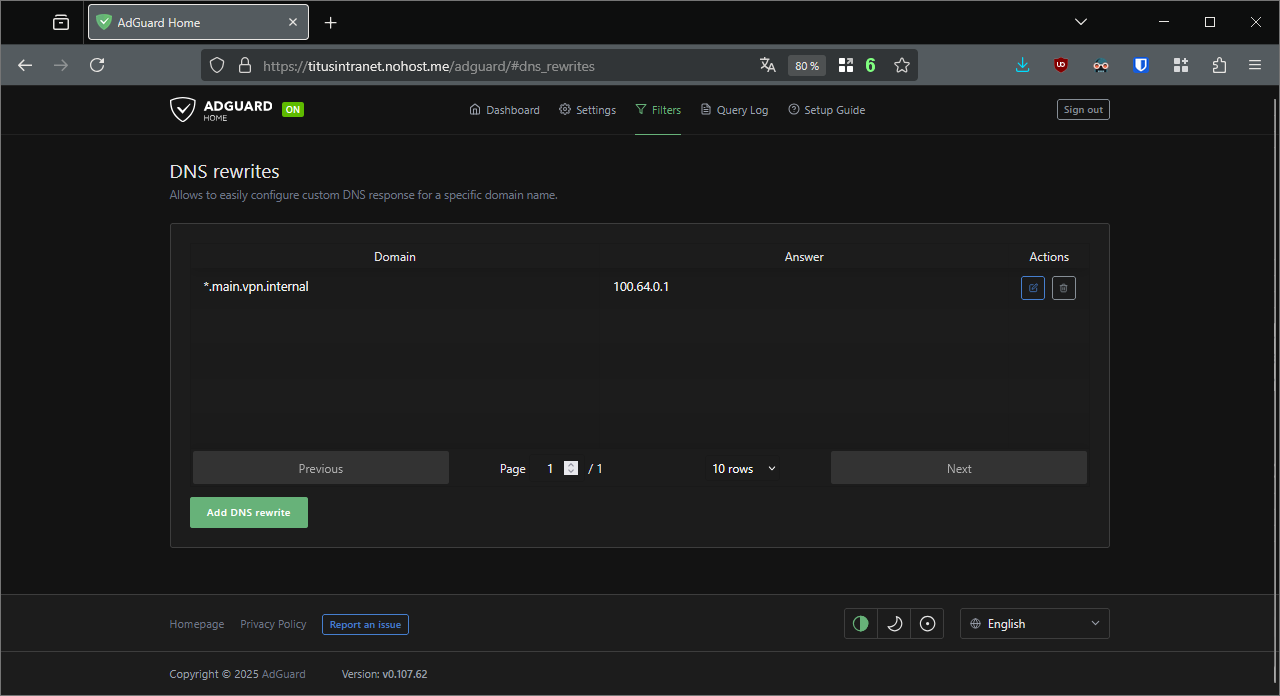Select the light theme sun option

[928, 624]
